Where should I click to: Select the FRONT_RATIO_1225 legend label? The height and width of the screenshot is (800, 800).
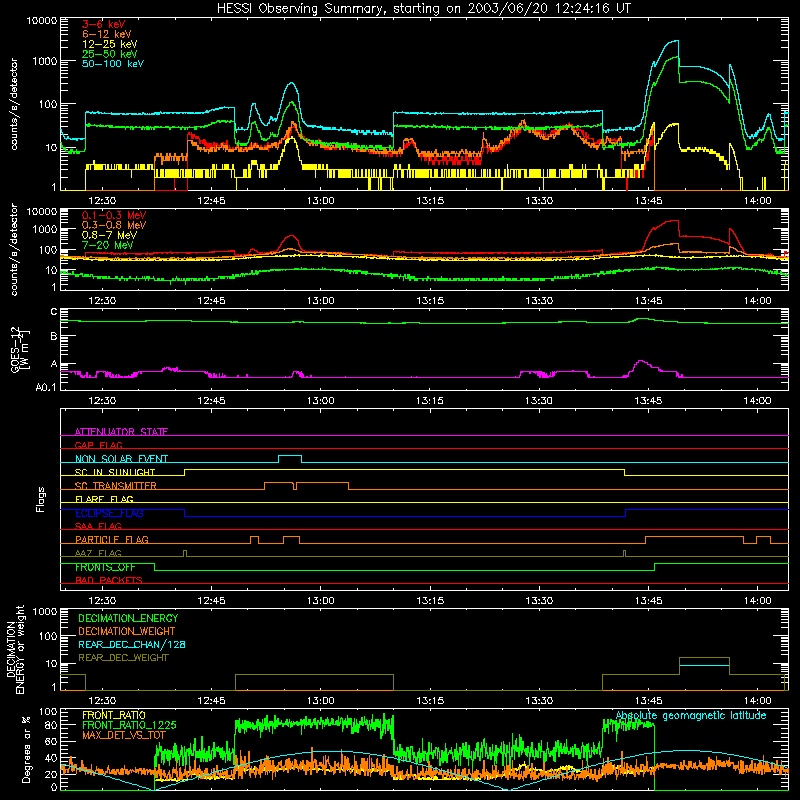[x=129, y=725]
